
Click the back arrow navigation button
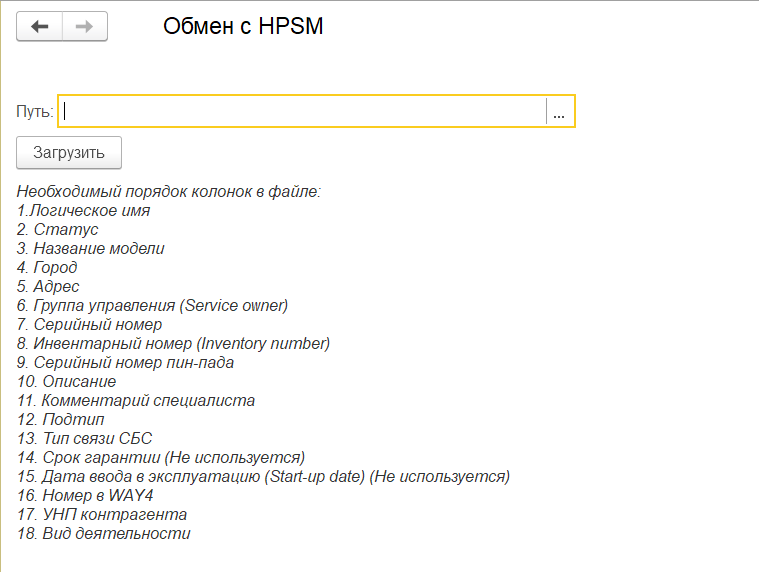click(x=40, y=27)
